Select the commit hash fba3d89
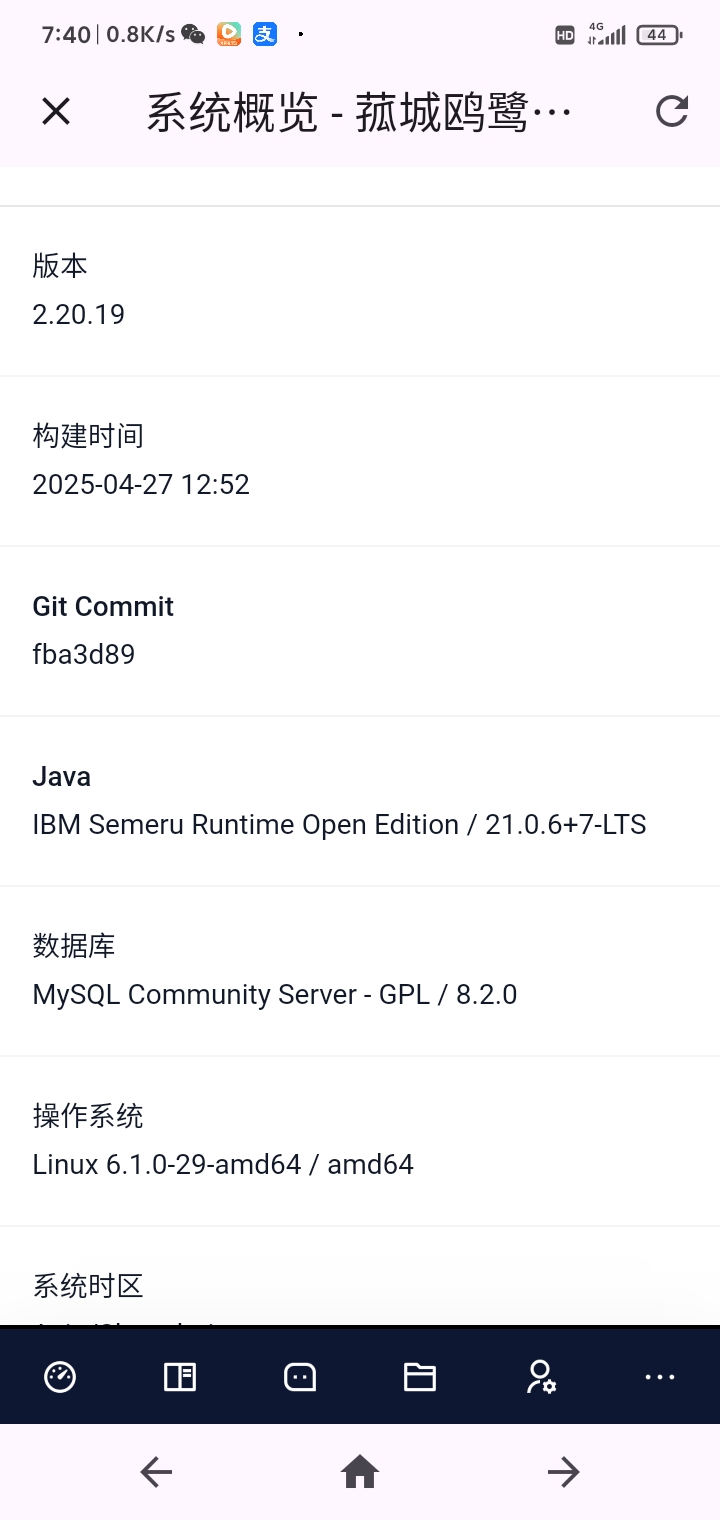Screen dimensions: 720x1520 pyautogui.click(x=84, y=655)
